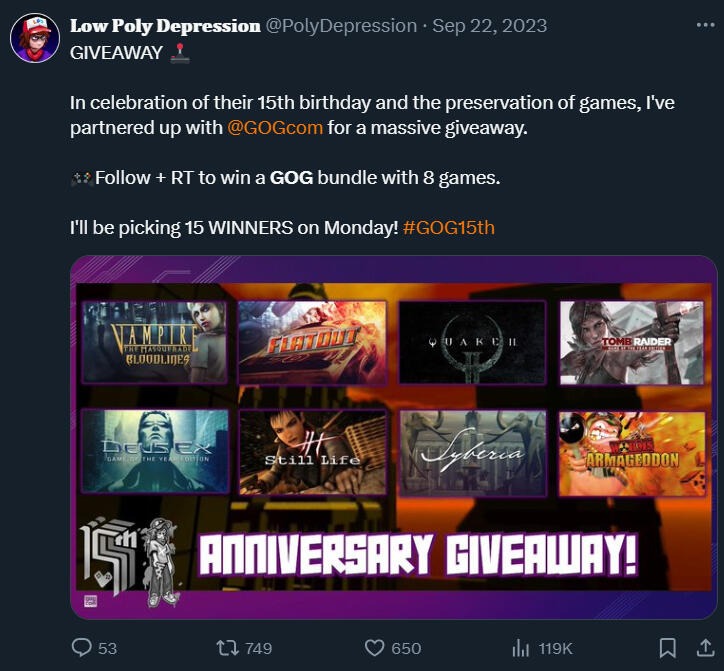724x671 pixels.
Task: Retweet the giveaway post
Action: pyautogui.click(x=227, y=647)
